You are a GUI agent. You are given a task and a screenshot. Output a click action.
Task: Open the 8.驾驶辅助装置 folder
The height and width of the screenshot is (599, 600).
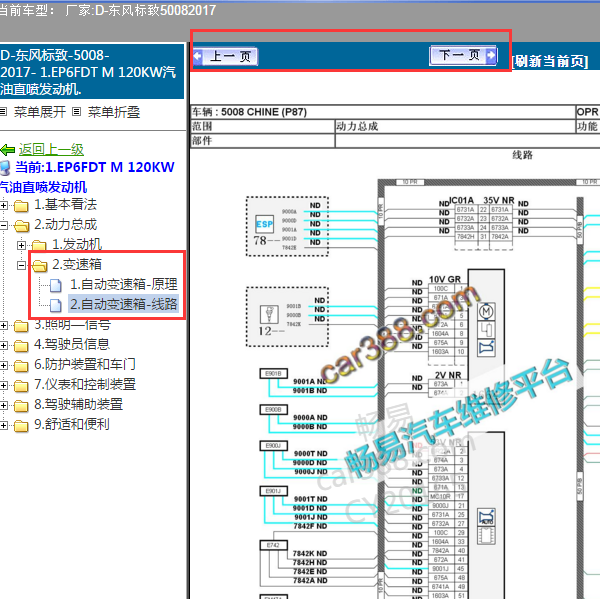coord(78,404)
